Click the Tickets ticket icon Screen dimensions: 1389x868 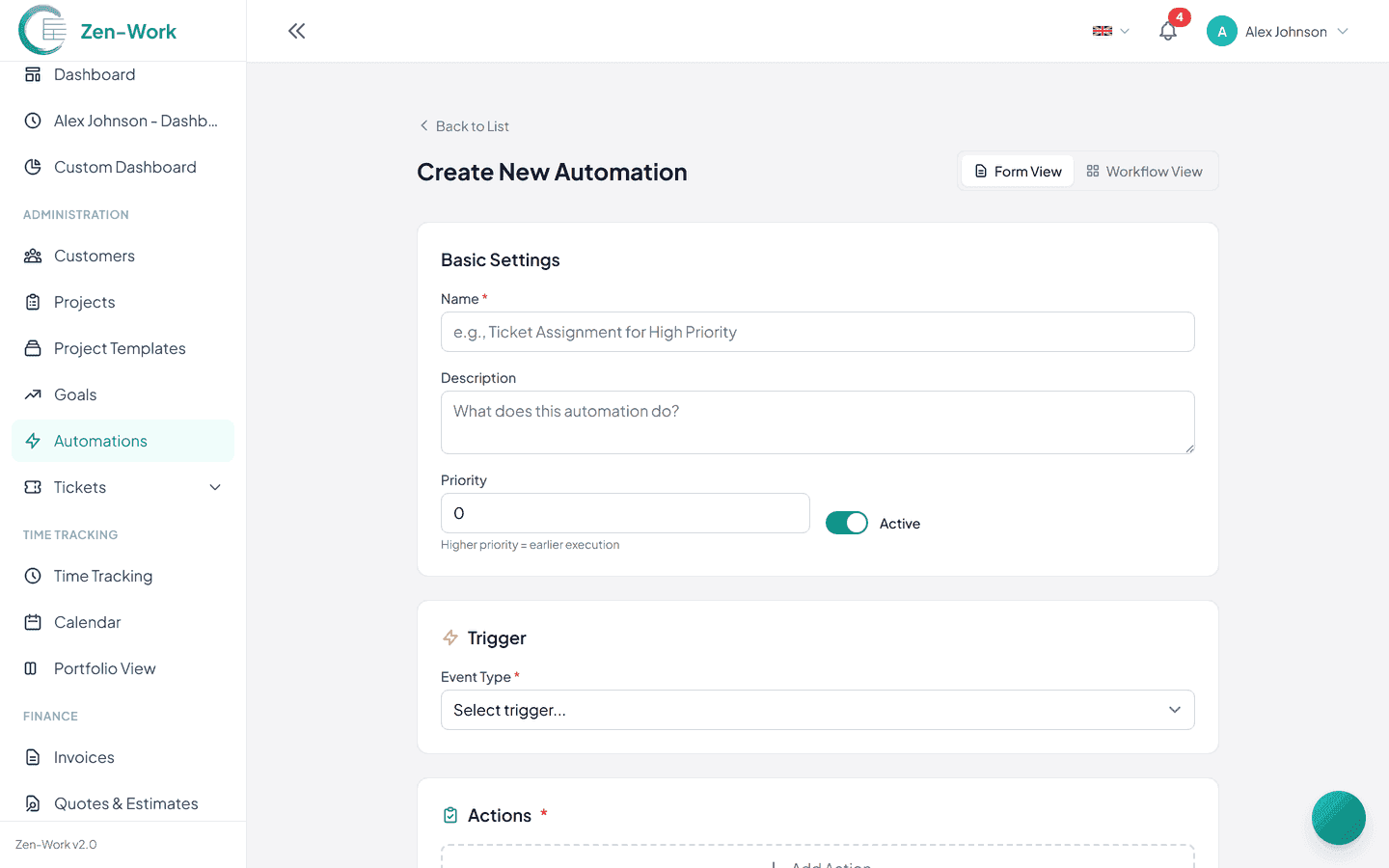click(33, 487)
